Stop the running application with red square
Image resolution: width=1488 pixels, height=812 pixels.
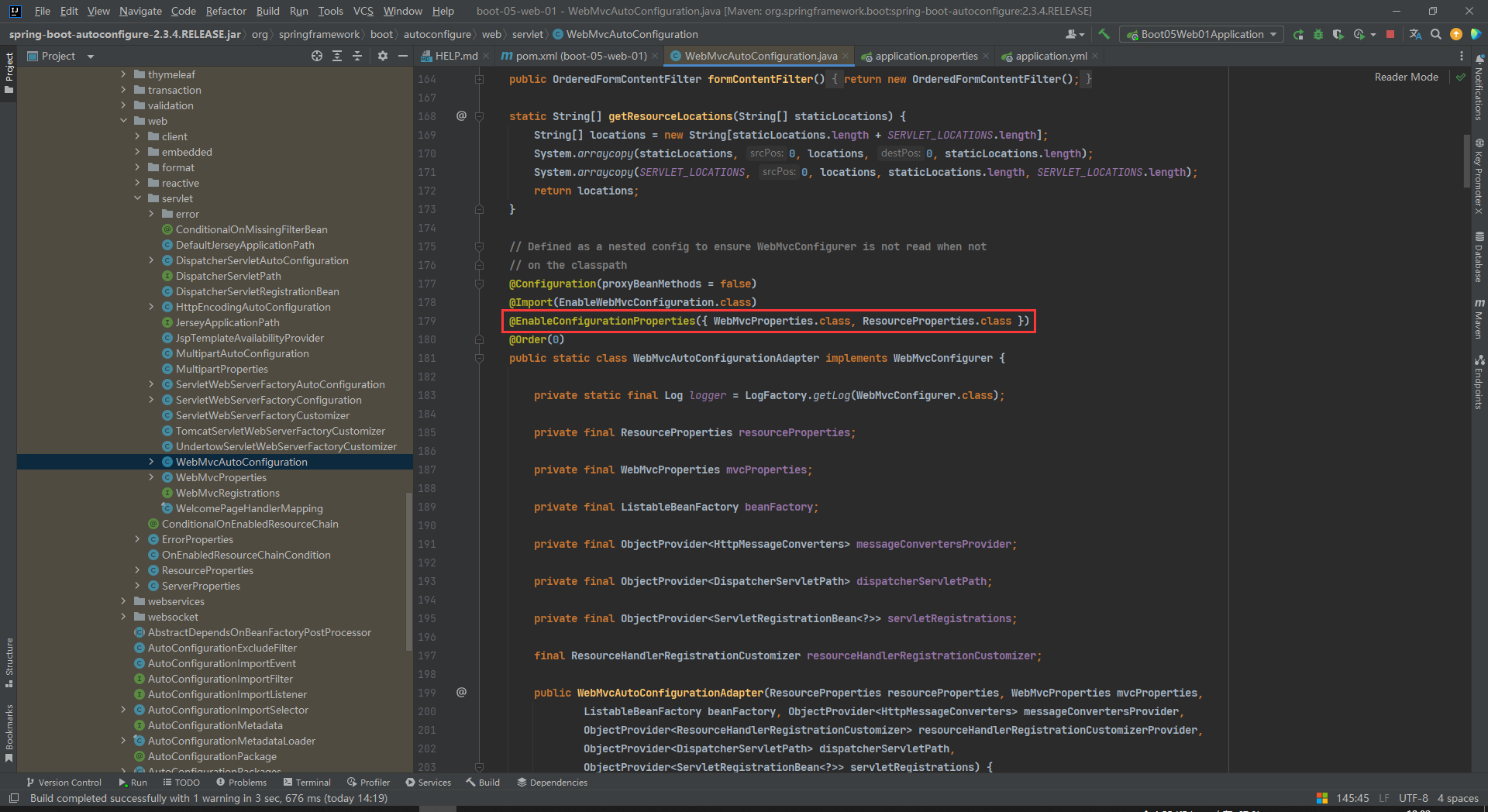tap(1390, 34)
